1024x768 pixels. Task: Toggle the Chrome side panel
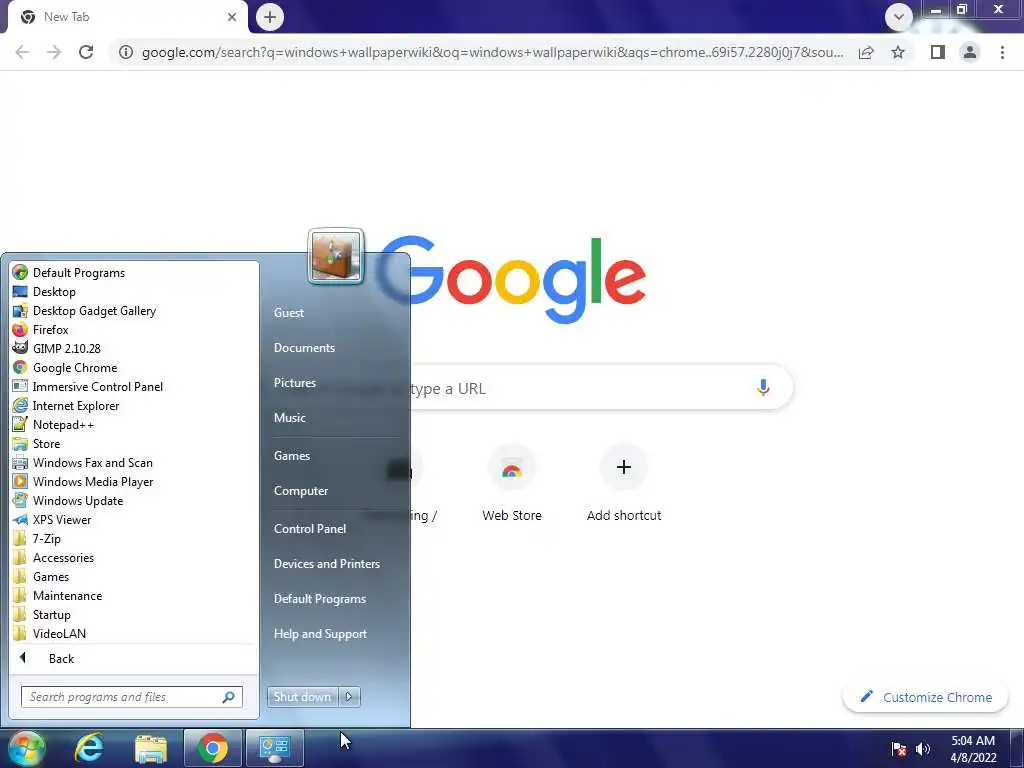click(x=937, y=52)
